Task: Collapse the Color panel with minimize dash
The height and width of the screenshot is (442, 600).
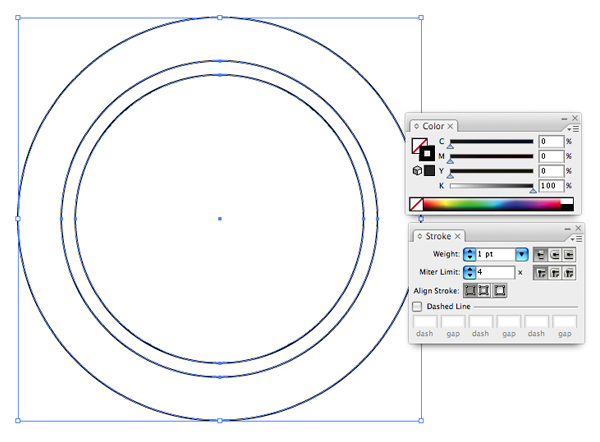Action: click(564, 119)
